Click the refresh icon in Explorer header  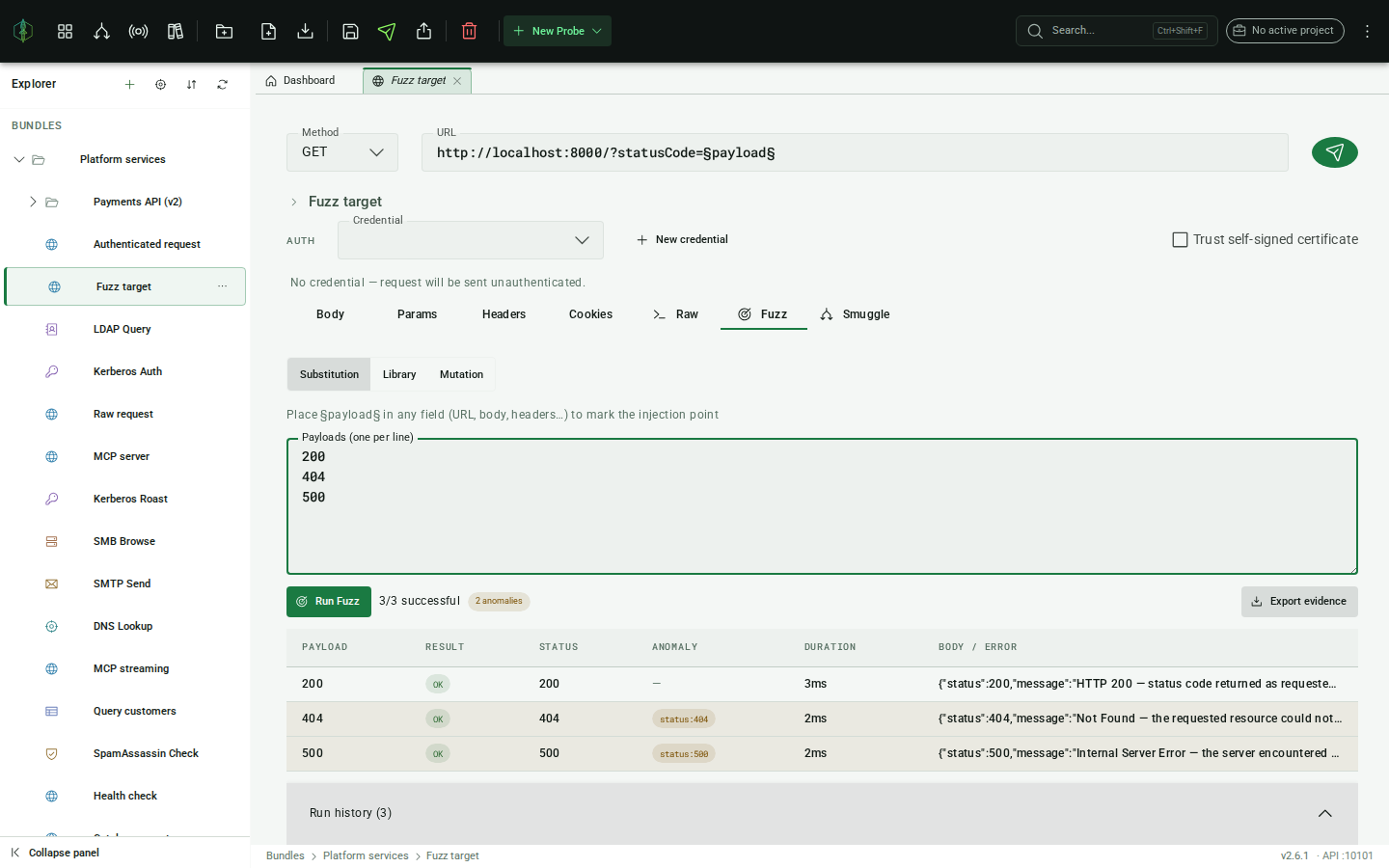[x=222, y=85]
